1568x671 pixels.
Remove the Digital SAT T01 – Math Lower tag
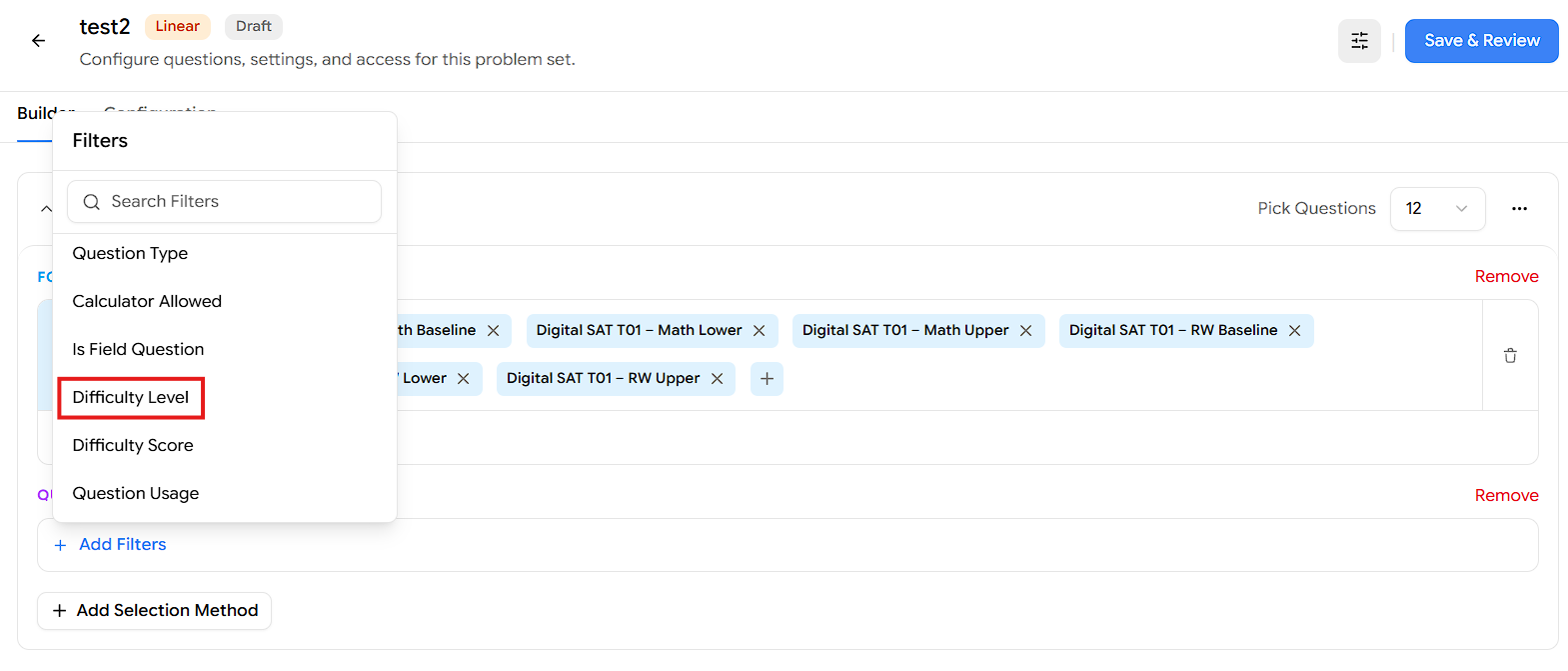(x=760, y=331)
